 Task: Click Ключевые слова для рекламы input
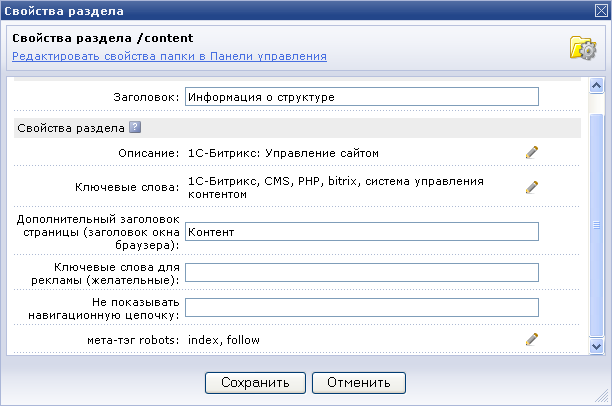[362, 272]
